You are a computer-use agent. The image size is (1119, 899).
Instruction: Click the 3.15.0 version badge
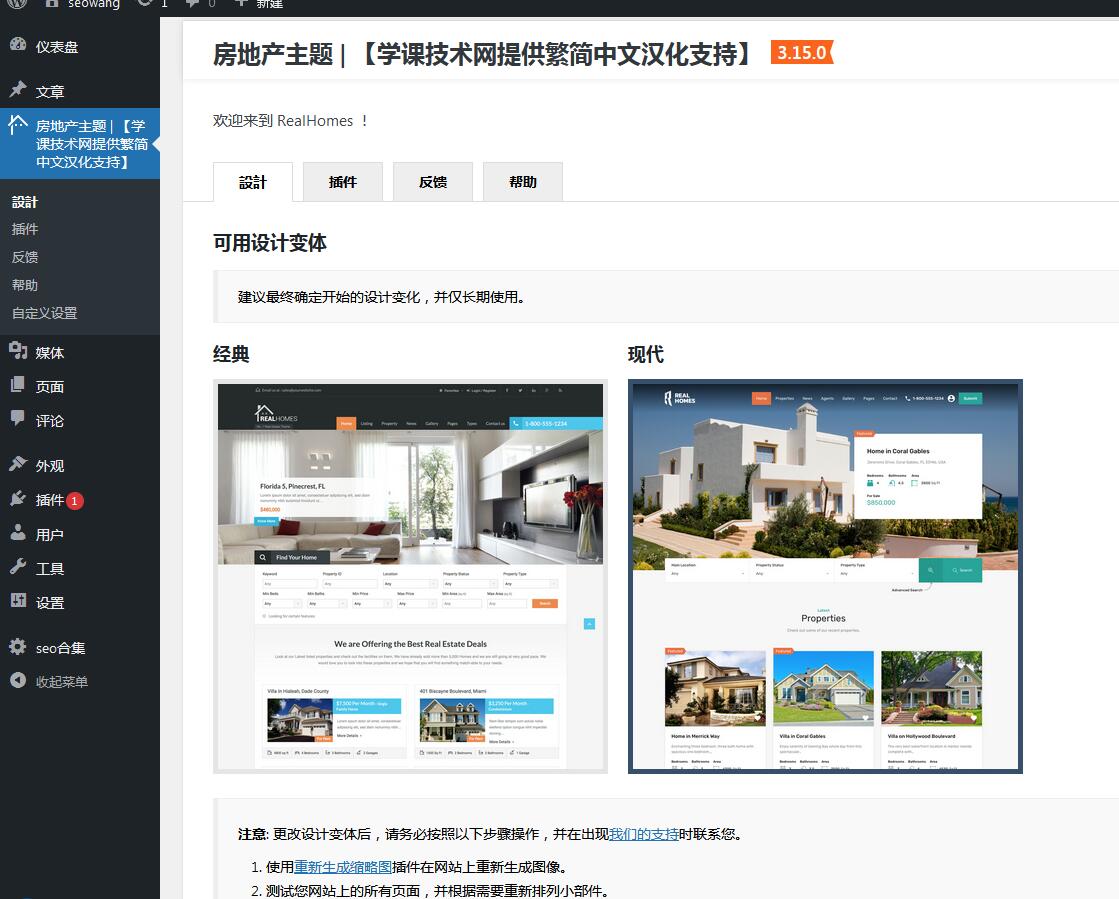pos(801,52)
